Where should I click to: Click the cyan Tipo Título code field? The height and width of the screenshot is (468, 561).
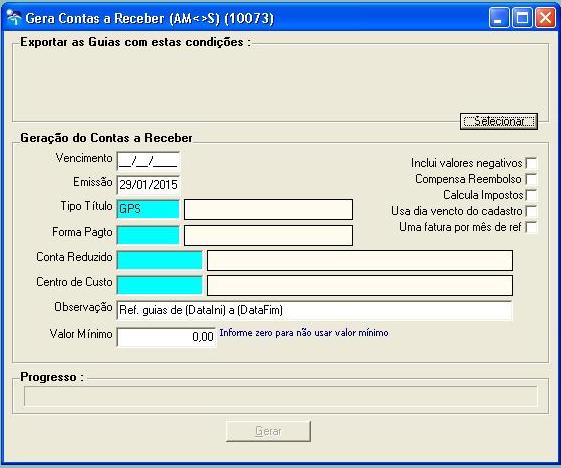[148, 209]
